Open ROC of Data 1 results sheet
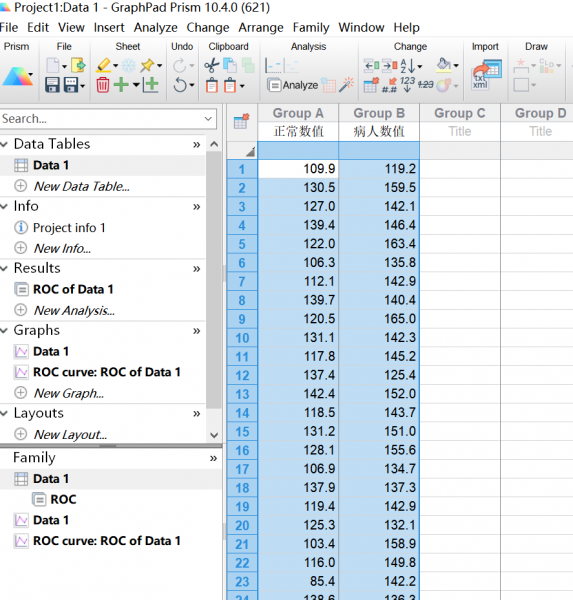573x600 pixels. (x=73, y=289)
